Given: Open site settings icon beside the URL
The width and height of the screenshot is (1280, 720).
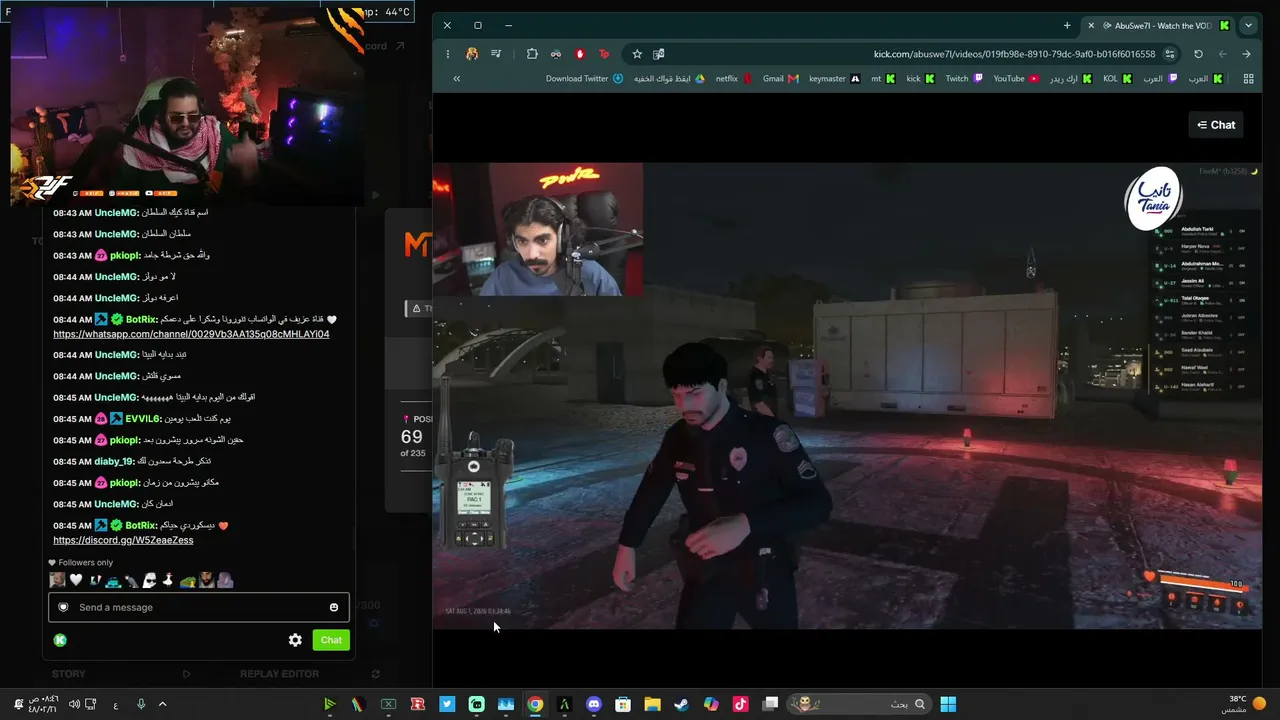Looking at the screenshot, I should [x=1170, y=54].
